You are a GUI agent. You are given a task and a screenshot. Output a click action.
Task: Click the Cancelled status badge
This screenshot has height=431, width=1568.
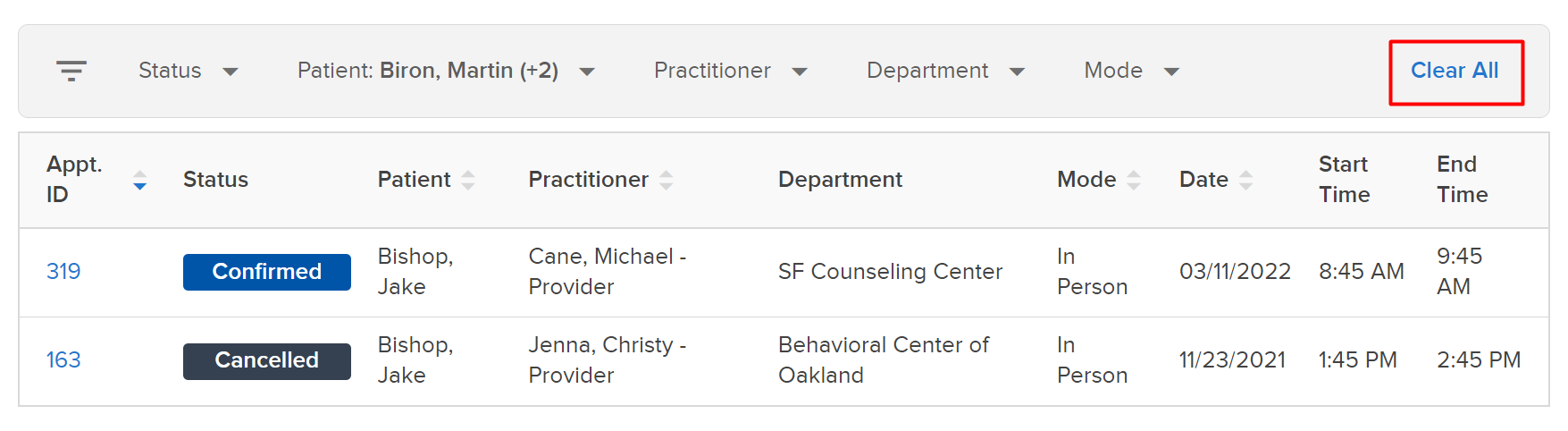coord(267,361)
